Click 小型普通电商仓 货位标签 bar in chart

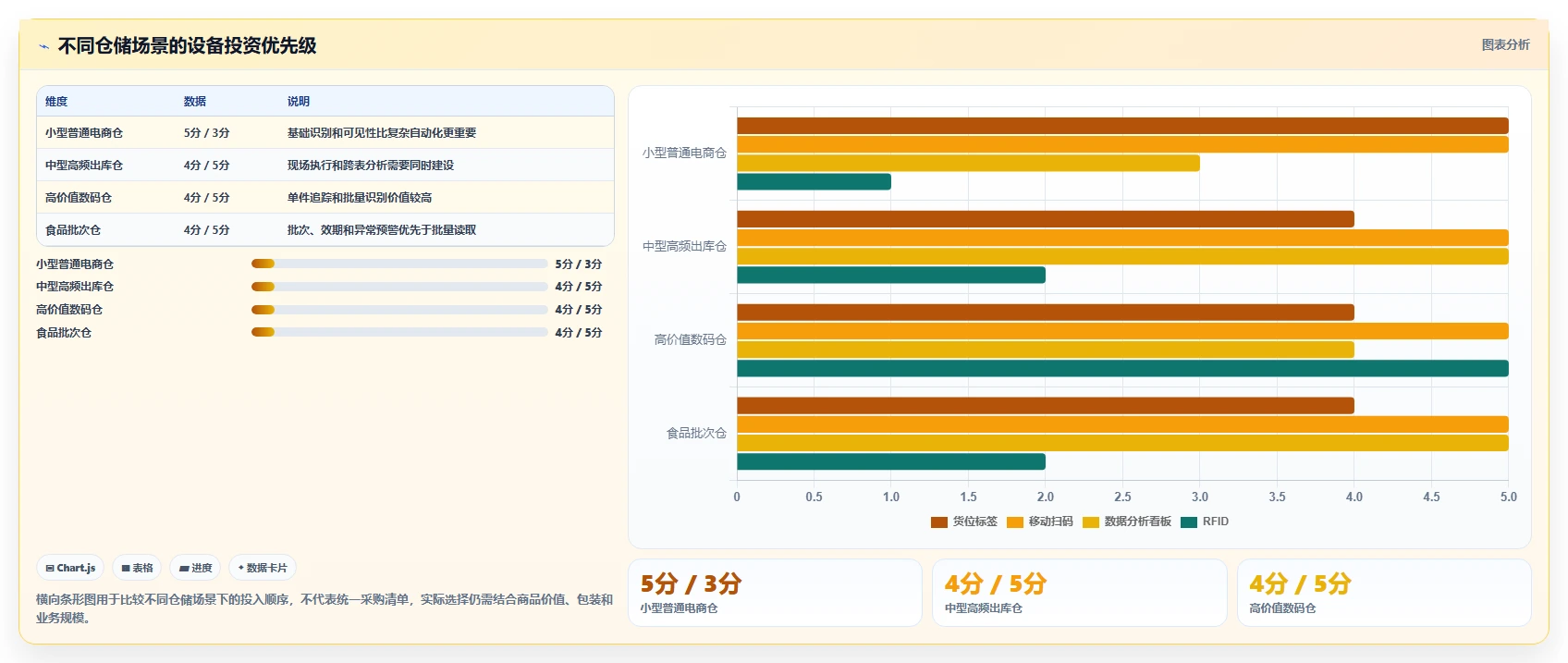1122,126
